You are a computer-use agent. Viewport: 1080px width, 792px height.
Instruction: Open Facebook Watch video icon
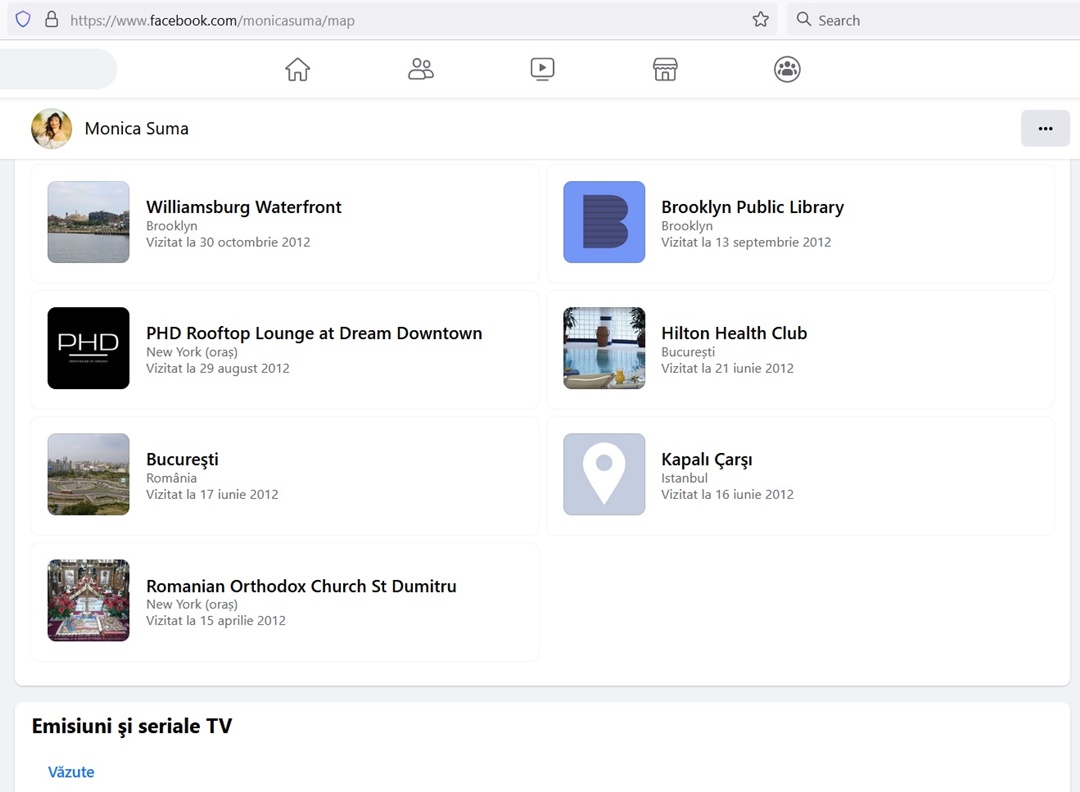tap(542, 69)
